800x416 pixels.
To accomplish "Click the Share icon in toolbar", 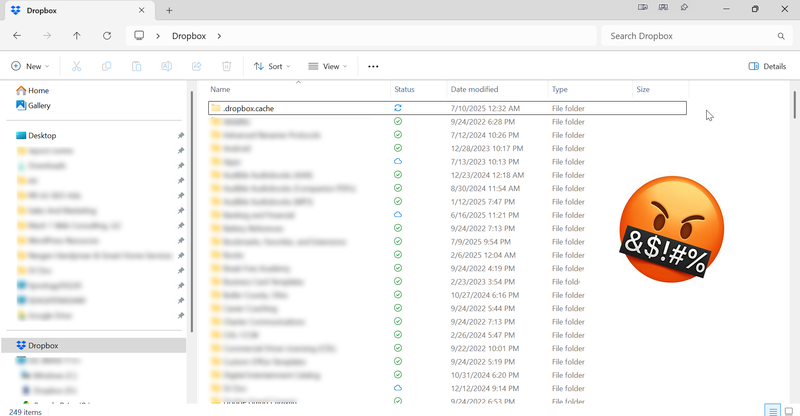I will 196,66.
